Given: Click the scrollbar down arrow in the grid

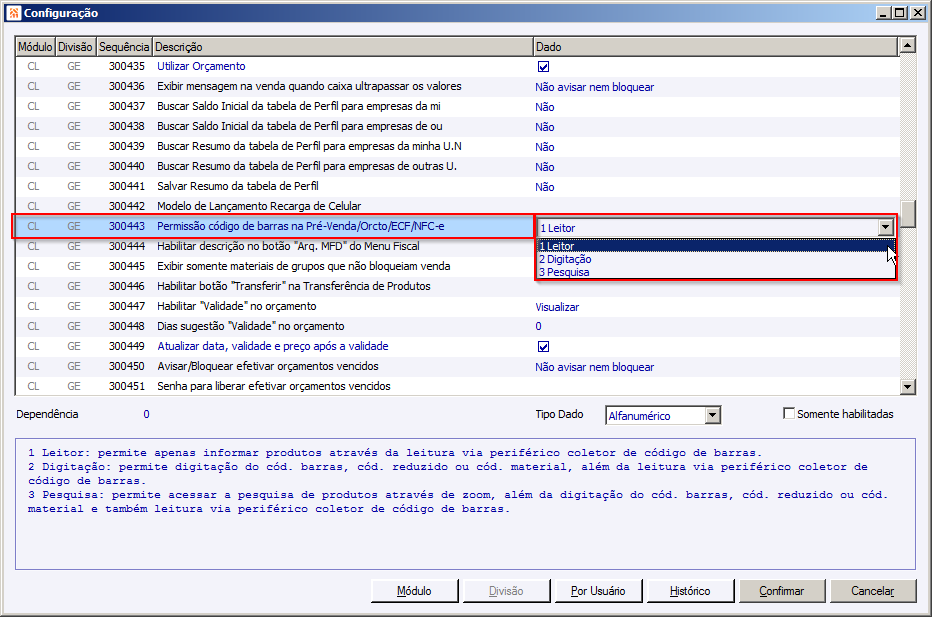Looking at the screenshot, I should coord(907,387).
